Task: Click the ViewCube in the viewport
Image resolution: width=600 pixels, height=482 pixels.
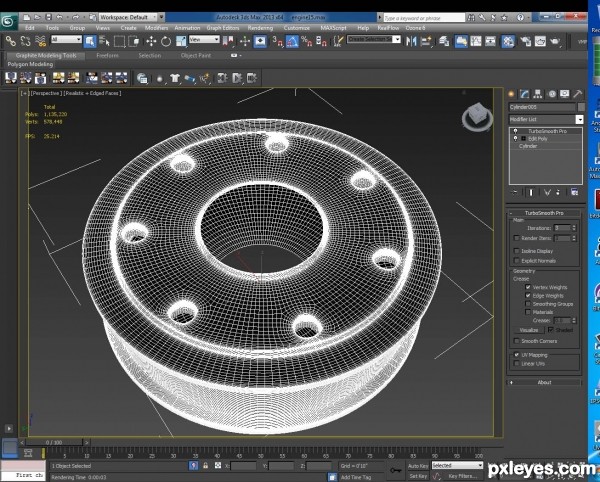Action: 477,117
